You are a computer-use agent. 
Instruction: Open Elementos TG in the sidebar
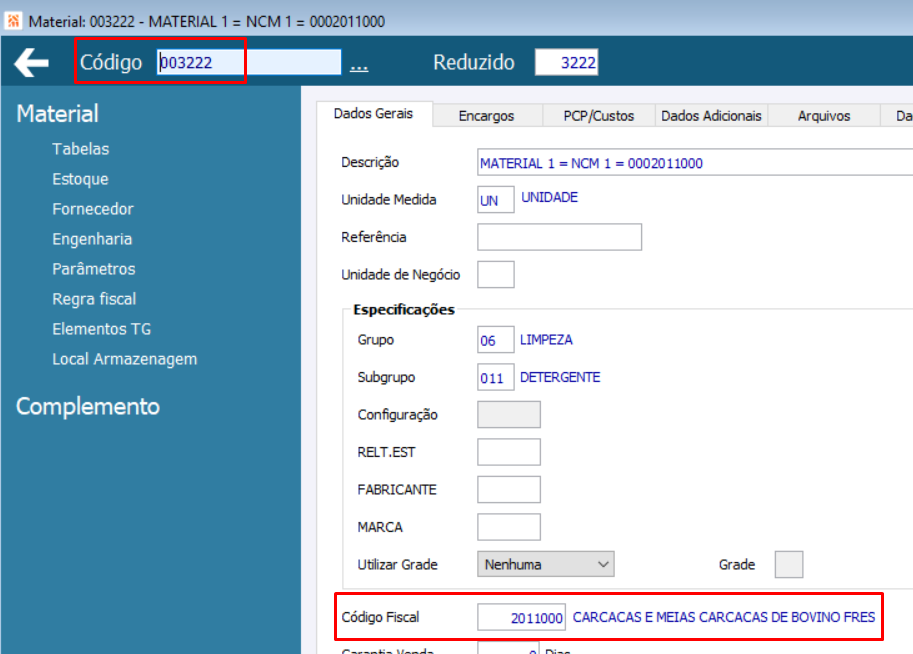point(101,329)
